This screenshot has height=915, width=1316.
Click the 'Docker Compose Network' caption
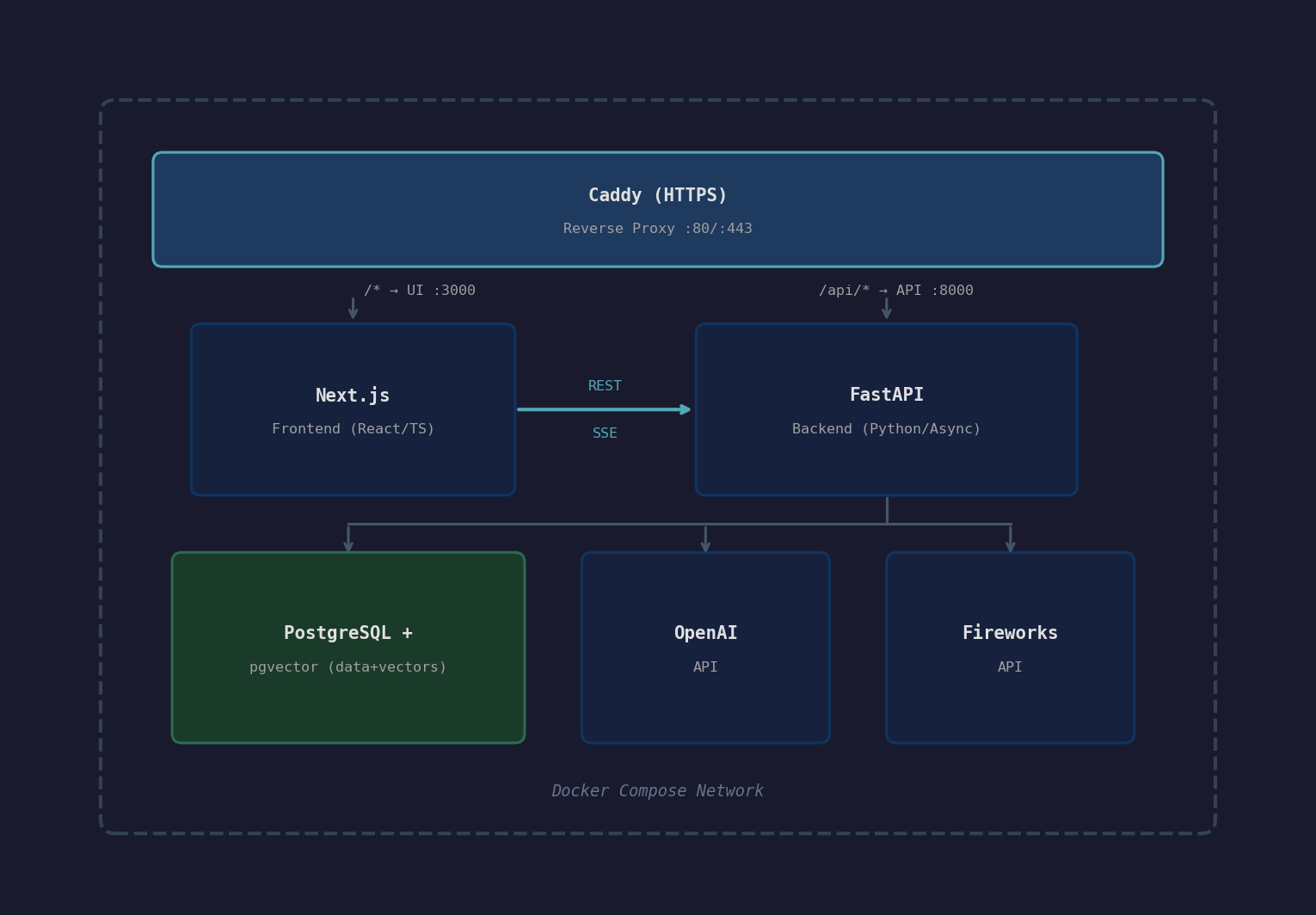pyautogui.click(x=657, y=790)
